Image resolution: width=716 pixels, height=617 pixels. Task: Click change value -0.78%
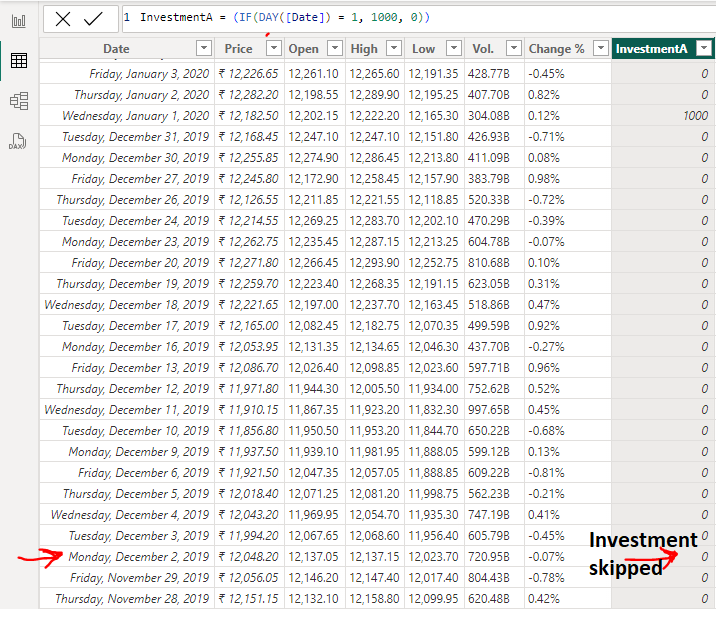[x=546, y=578]
